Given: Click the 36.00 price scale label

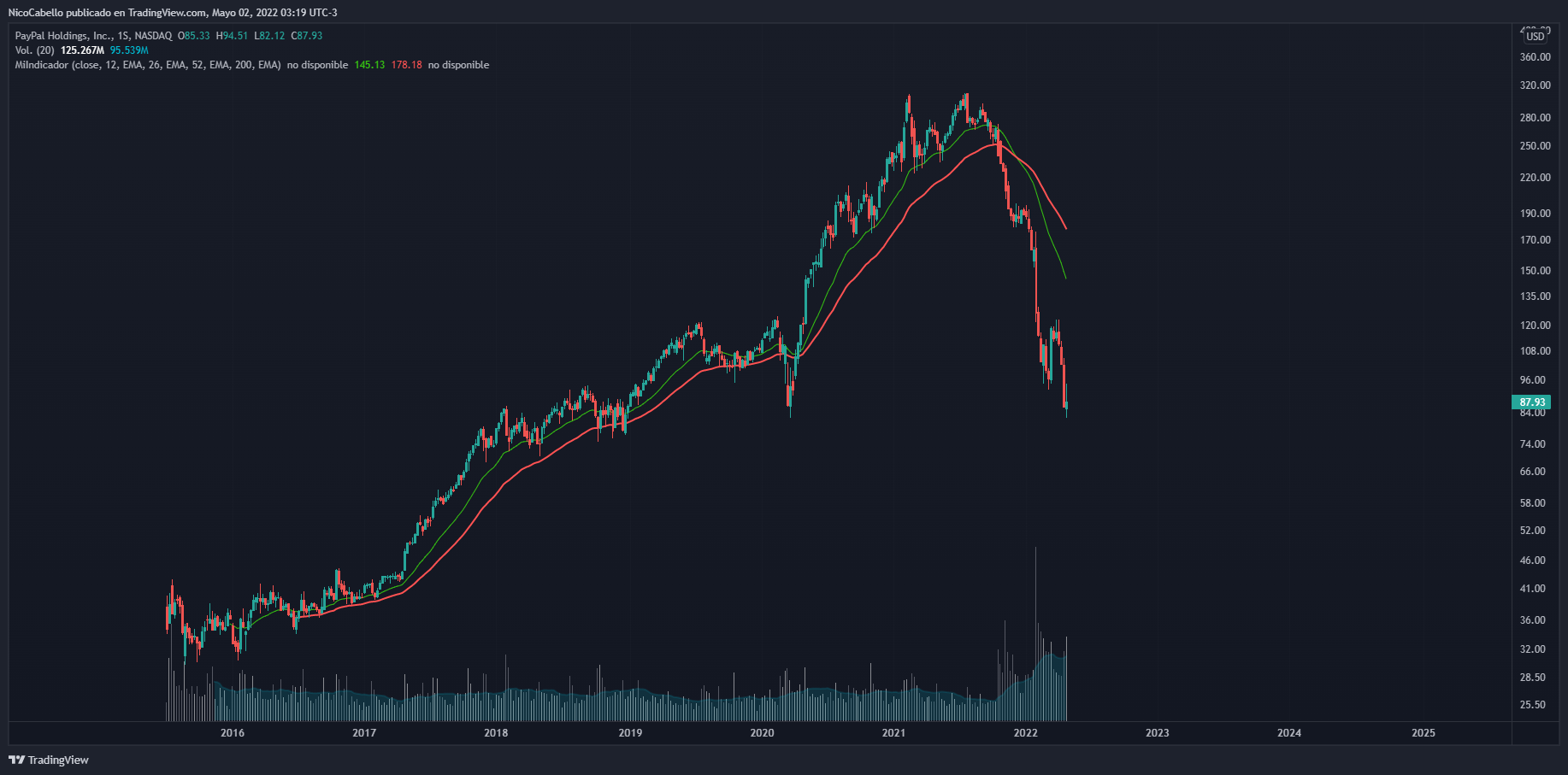Looking at the screenshot, I should pyautogui.click(x=1533, y=620).
